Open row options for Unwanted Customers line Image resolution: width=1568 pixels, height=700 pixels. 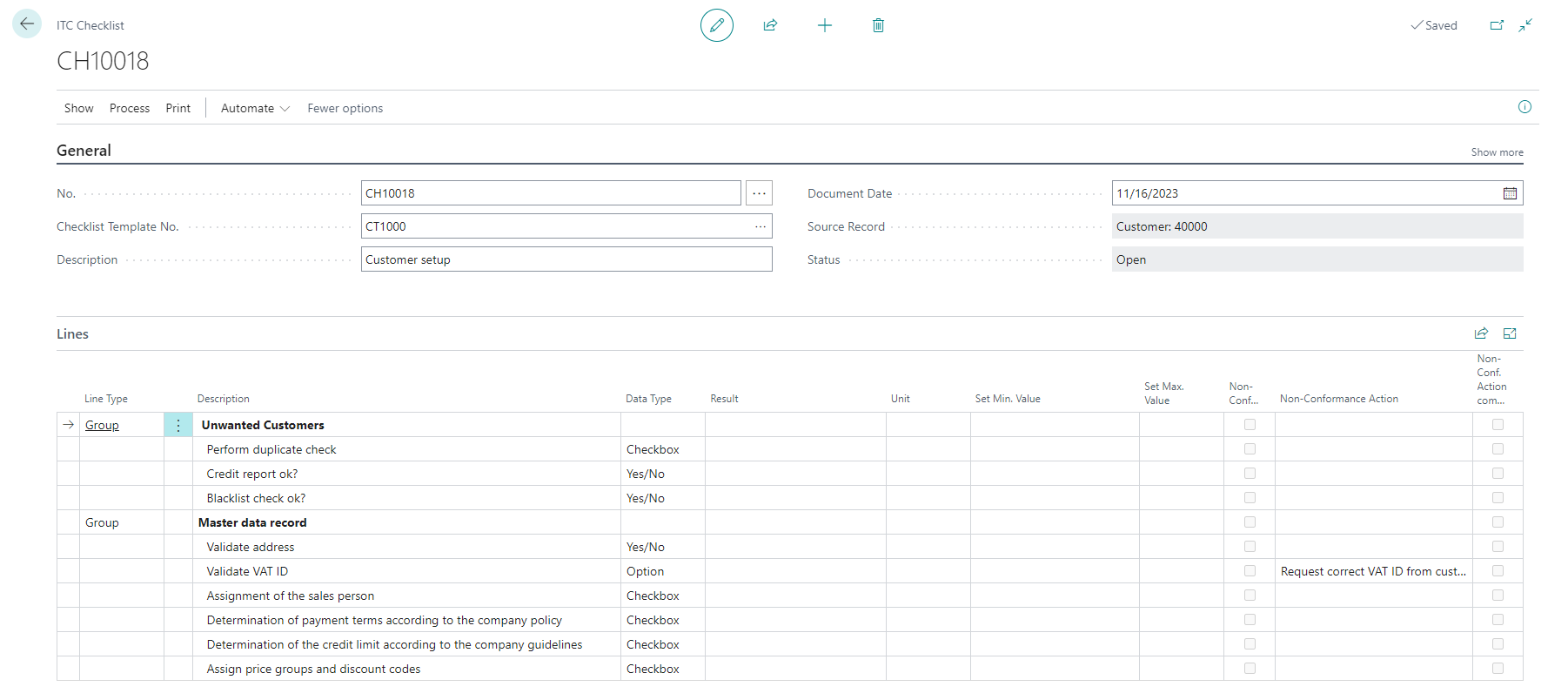click(x=178, y=425)
